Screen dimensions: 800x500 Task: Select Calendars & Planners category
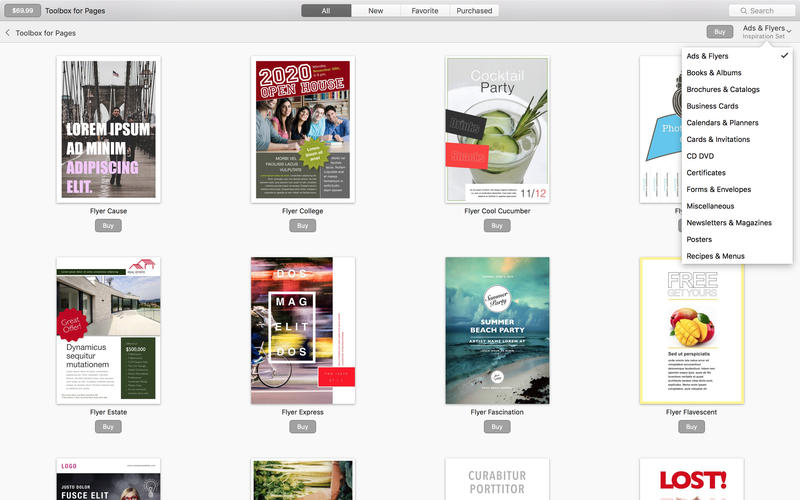[x=737, y=123]
